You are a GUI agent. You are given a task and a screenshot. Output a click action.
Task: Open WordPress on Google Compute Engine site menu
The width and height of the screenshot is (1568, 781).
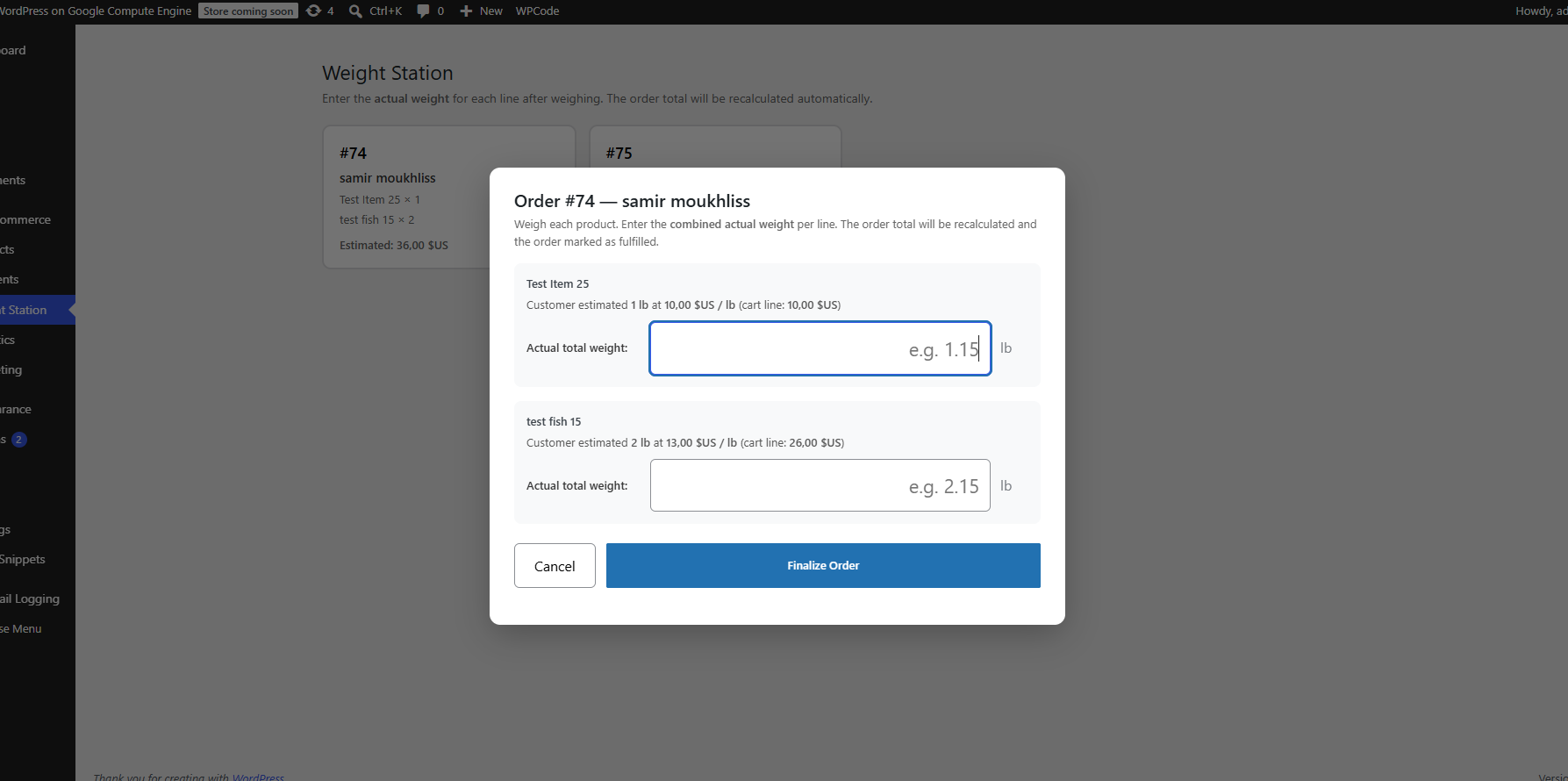pos(96,11)
